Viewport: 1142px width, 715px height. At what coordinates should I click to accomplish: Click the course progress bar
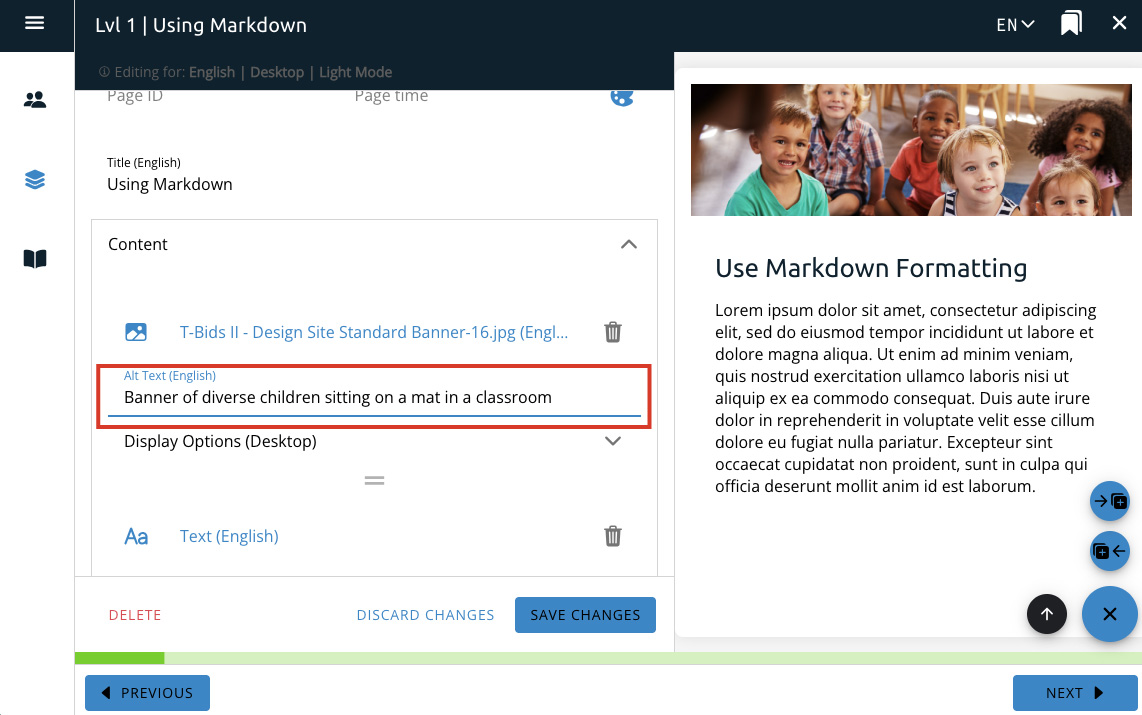pyautogui.click(x=608, y=658)
